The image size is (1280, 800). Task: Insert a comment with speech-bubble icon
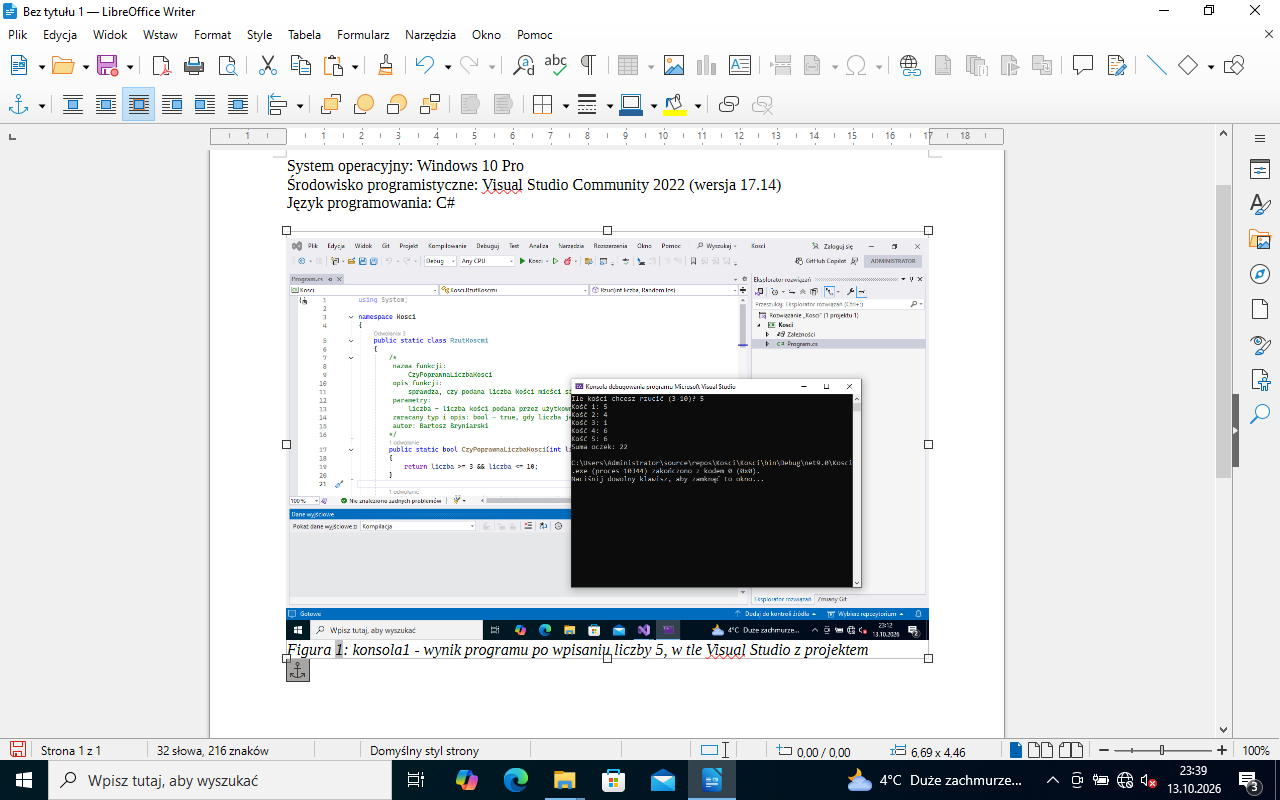click(x=1083, y=66)
